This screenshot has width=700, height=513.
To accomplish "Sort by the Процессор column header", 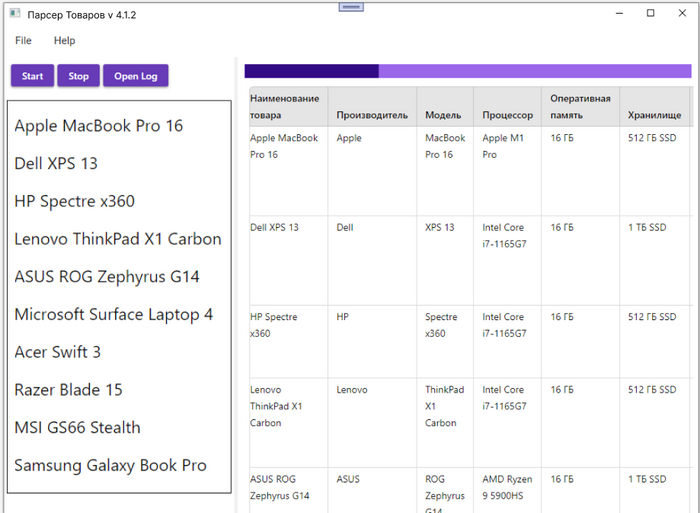I will (x=508, y=115).
